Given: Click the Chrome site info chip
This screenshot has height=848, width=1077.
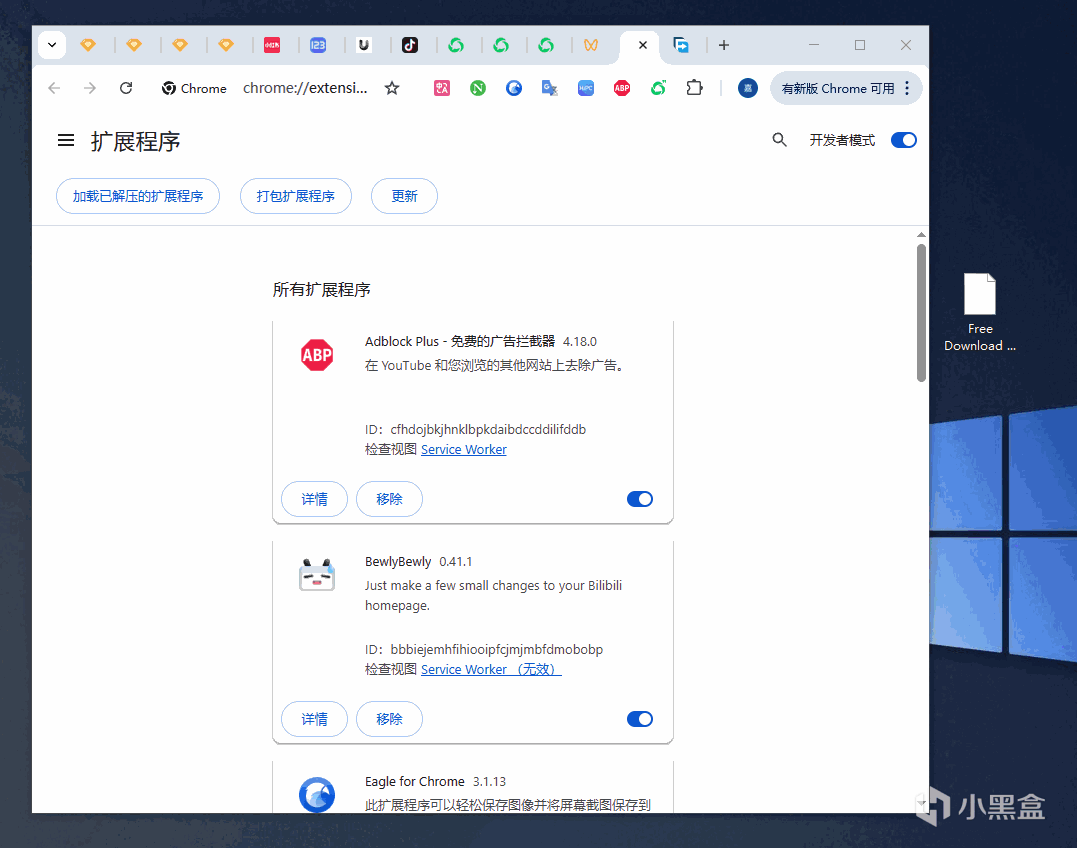Looking at the screenshot, I should [194, 89].
